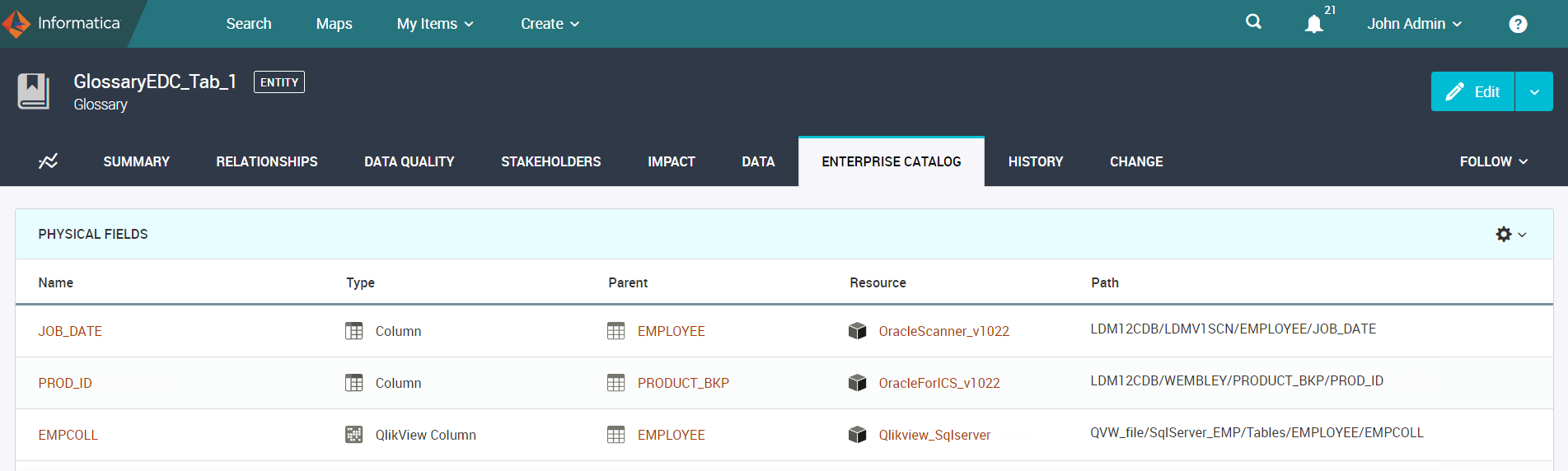Switch to CHANGE tab

[x=1136, y=161]
